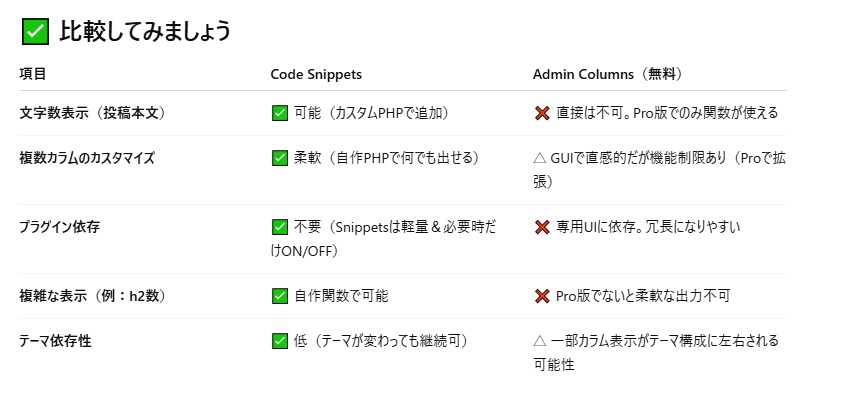Click the Admin Columns（無料） column header
Image resolution: width=847 pixels, height=399 pixels.
click(x=608, y=75)
